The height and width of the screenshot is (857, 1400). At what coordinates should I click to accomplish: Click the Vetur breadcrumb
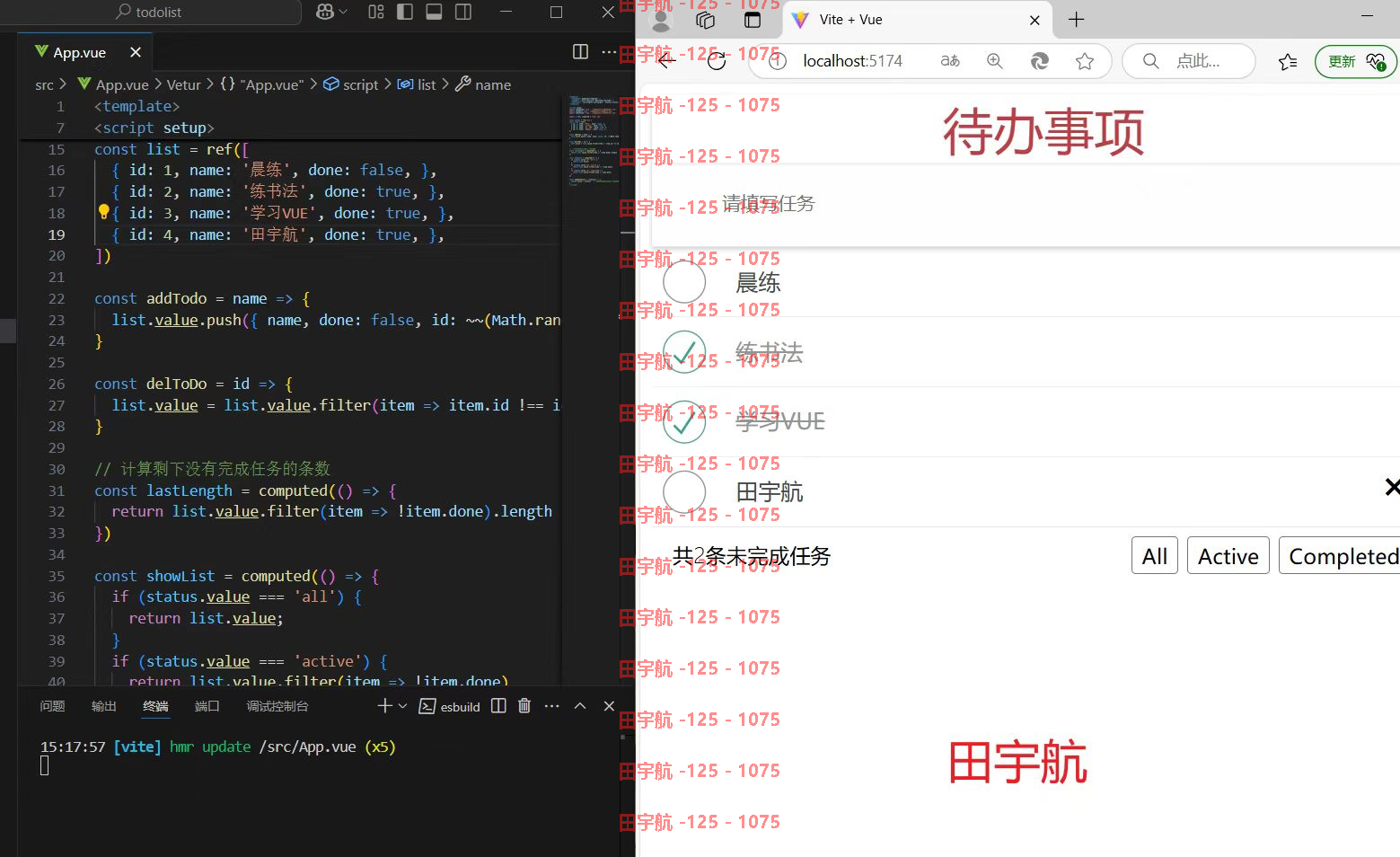tap(184, 84)
